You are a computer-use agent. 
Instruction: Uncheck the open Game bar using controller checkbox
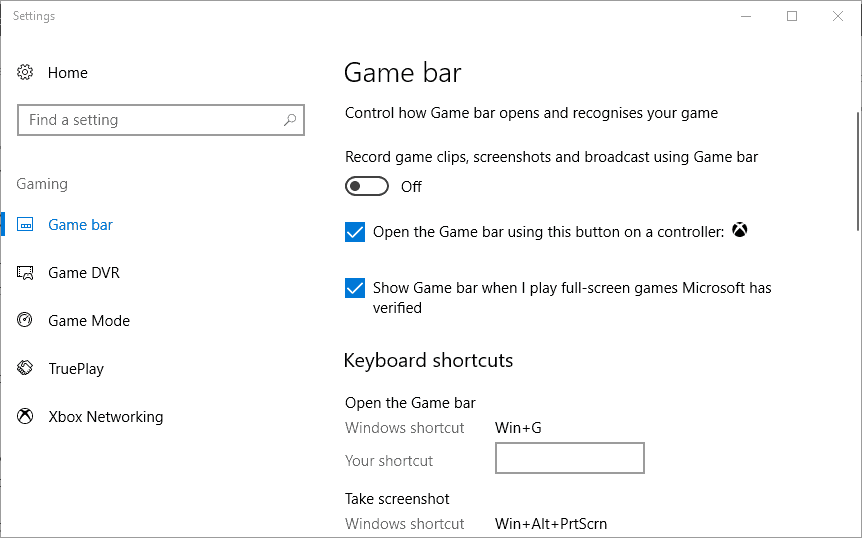tap(355, 232)
